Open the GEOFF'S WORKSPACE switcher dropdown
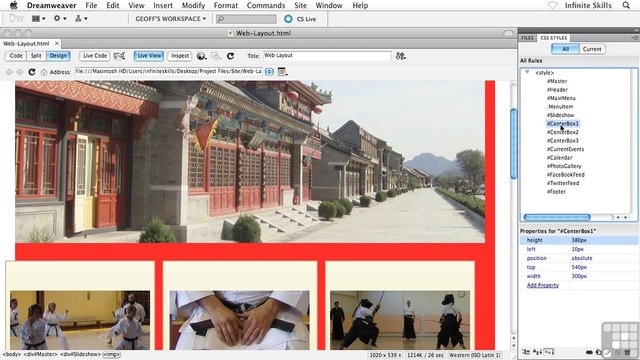This screenshot has height=360, width=640. 170,19
